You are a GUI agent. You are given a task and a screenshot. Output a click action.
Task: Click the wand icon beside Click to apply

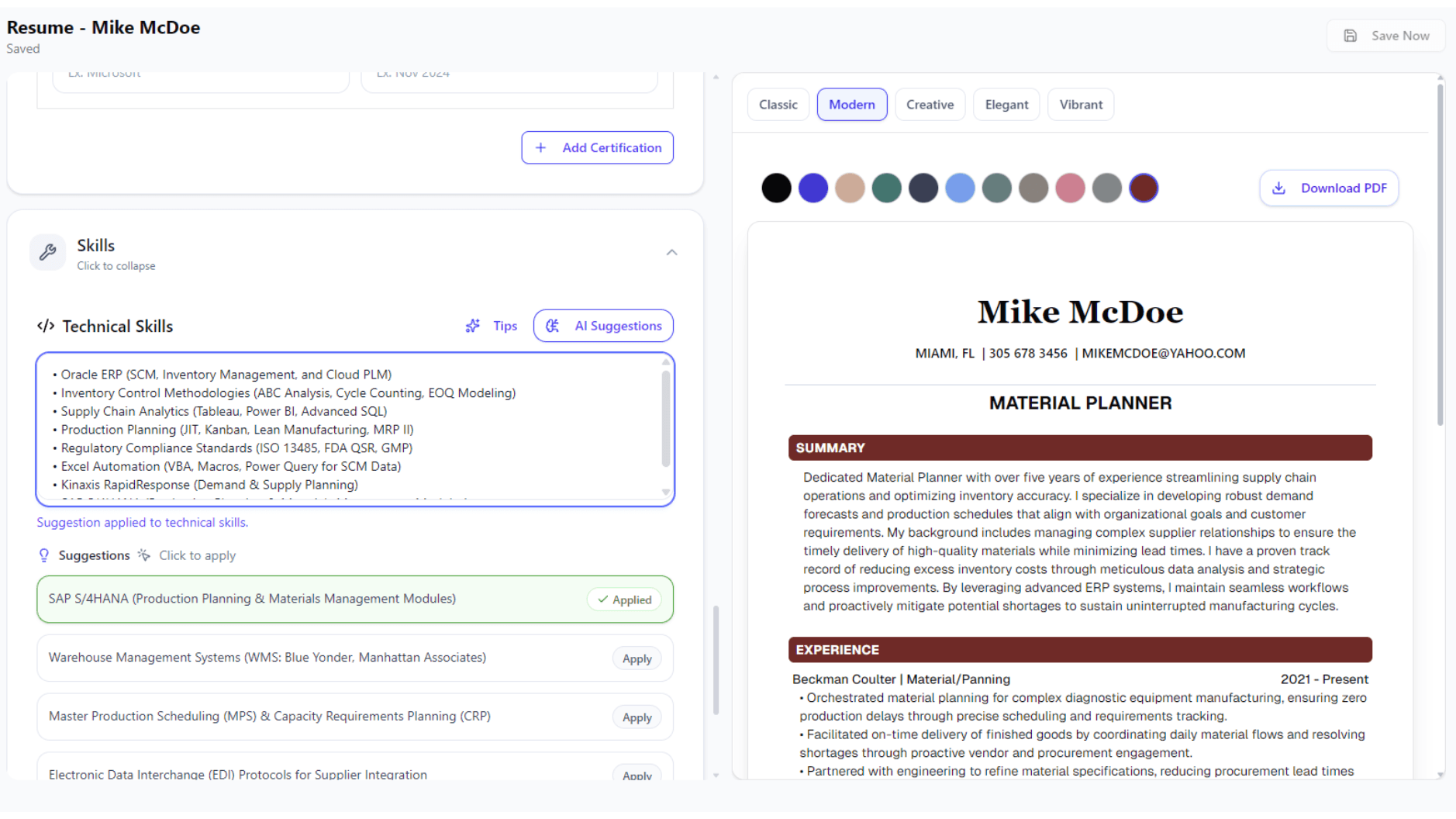pos(143,555)
